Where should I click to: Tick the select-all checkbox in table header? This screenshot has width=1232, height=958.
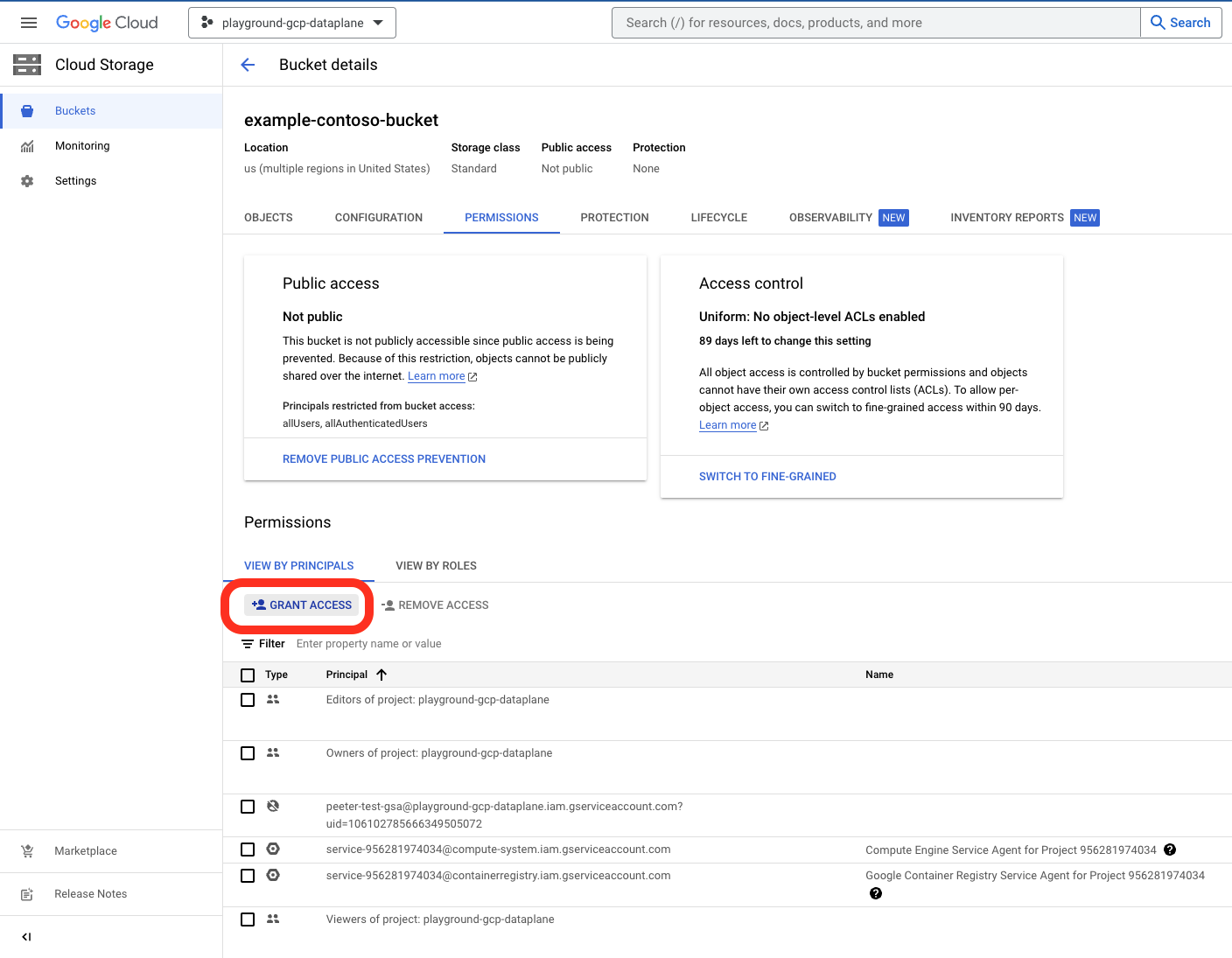click(248, 675)
